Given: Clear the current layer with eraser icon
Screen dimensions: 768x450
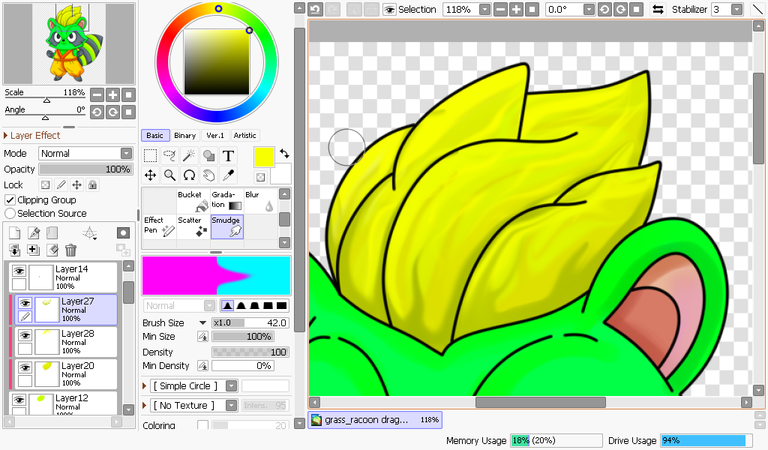Looking at the screenshot, I should pyautogui.click(x=52, y=250).
